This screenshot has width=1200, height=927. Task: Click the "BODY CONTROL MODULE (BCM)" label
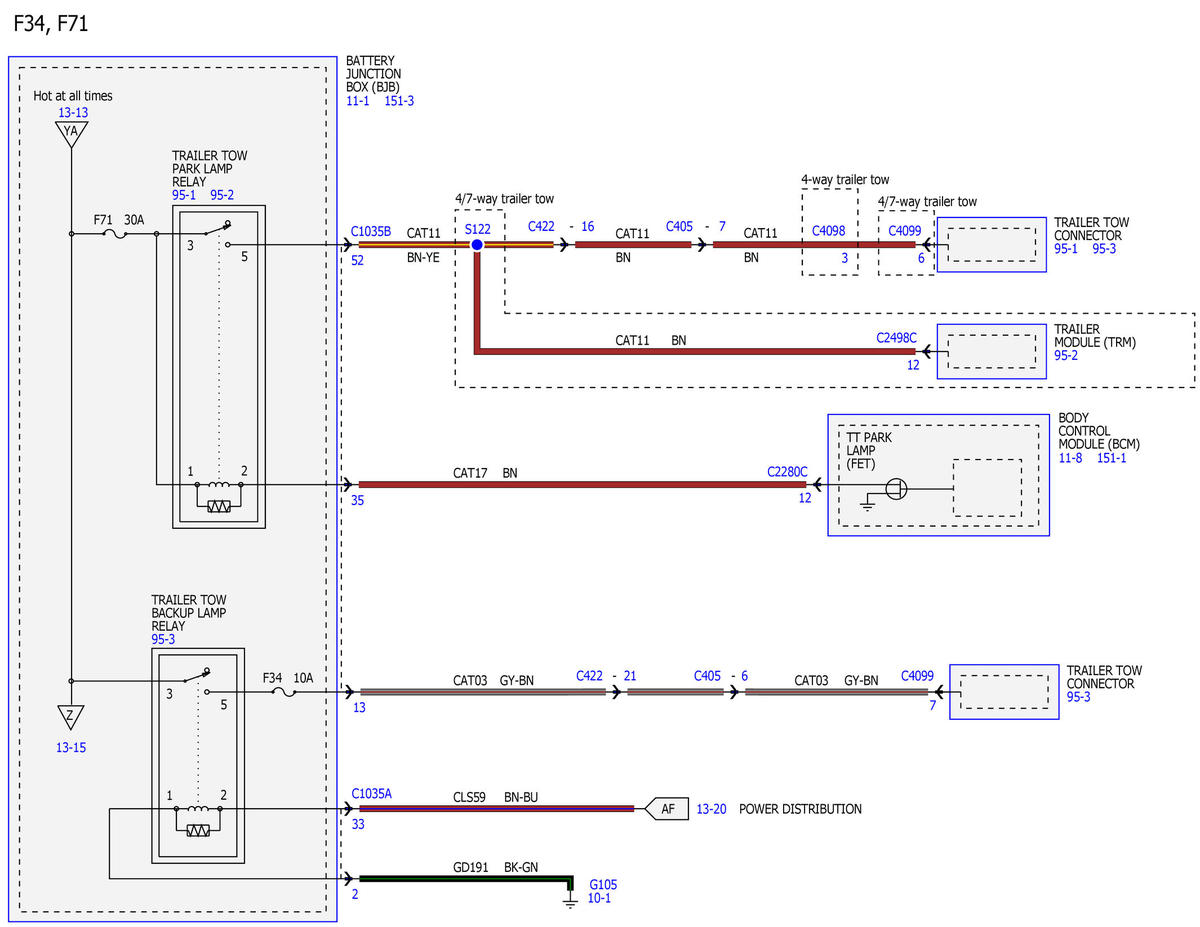click(1099, 431)
